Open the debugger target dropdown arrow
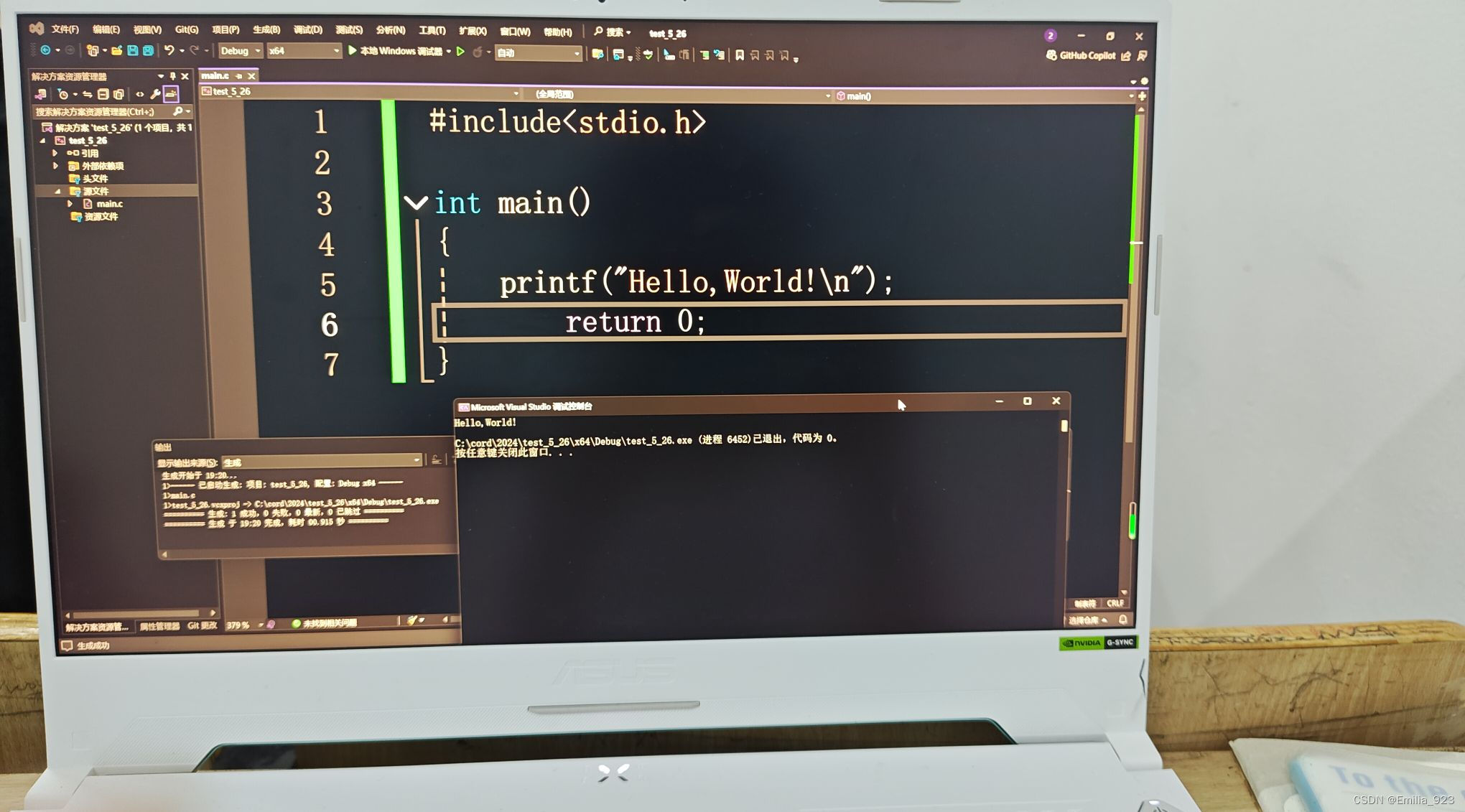The height and width of the screenshot is (812, 1465). click(449, 52)
